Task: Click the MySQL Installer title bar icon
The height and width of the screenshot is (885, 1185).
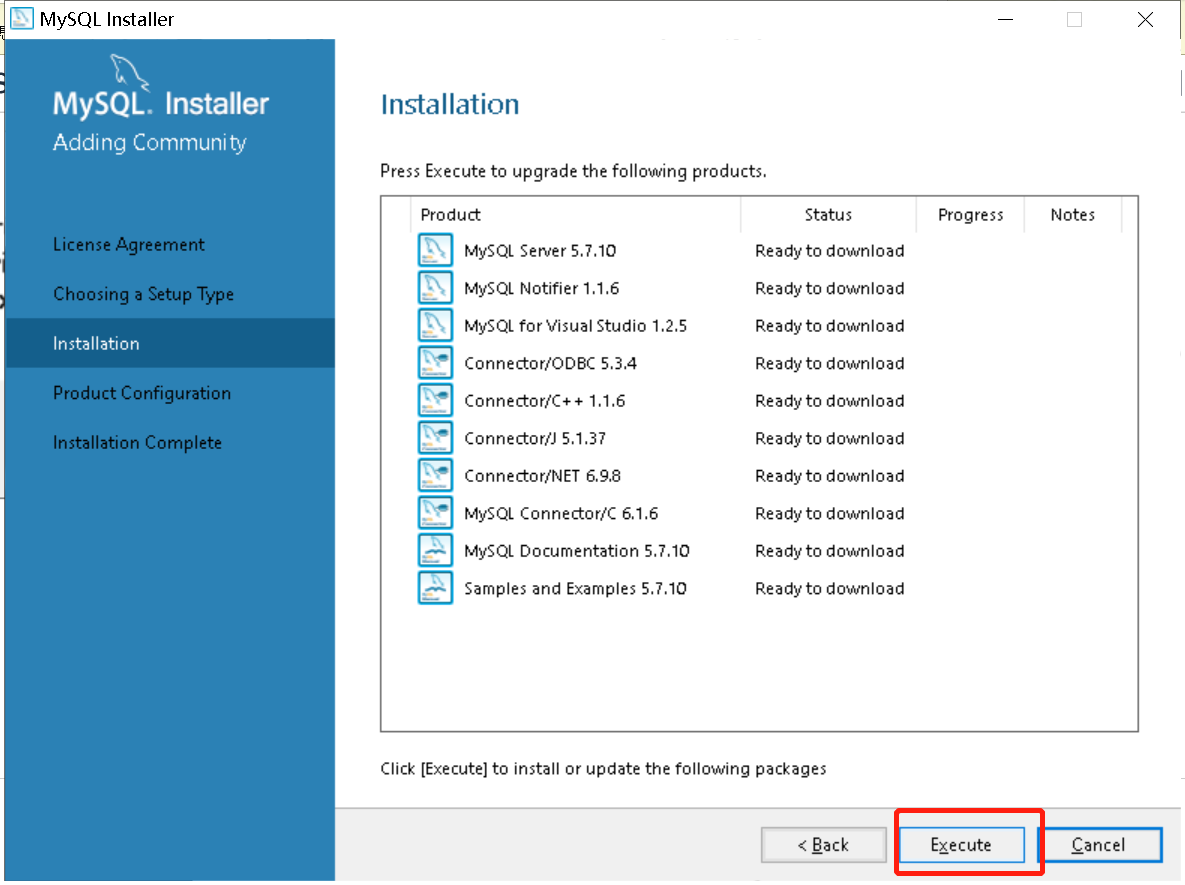Action: pos(21,19)
